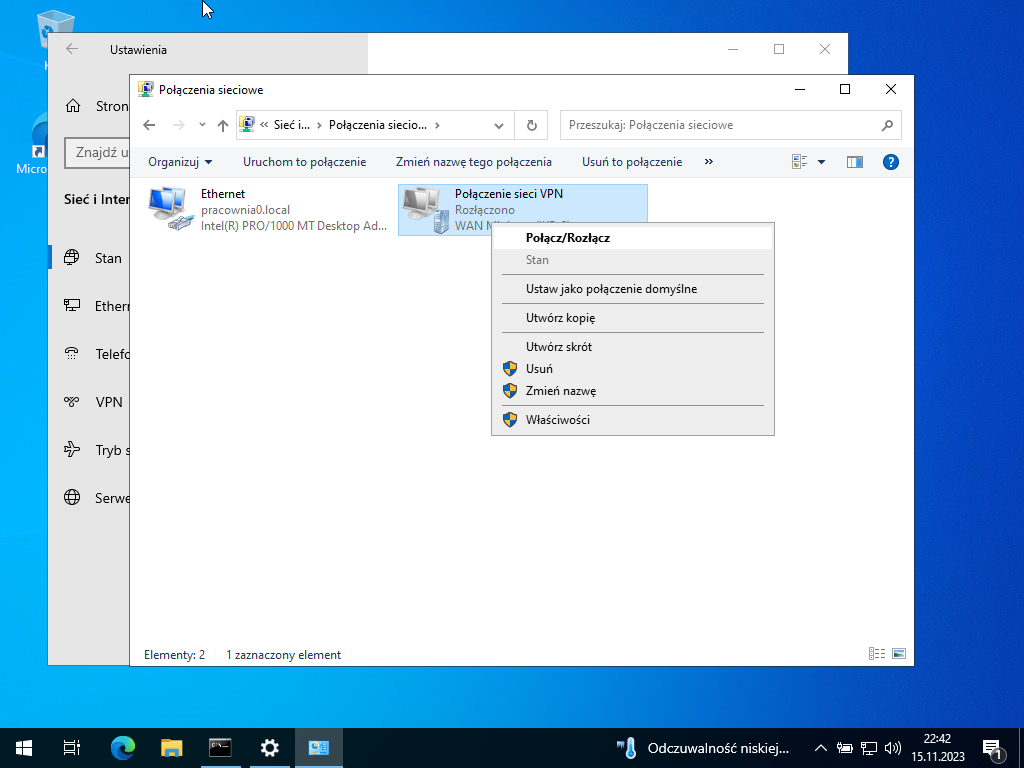
Task: Expand address bar history dropdown
Action: (x=499, y=125)
